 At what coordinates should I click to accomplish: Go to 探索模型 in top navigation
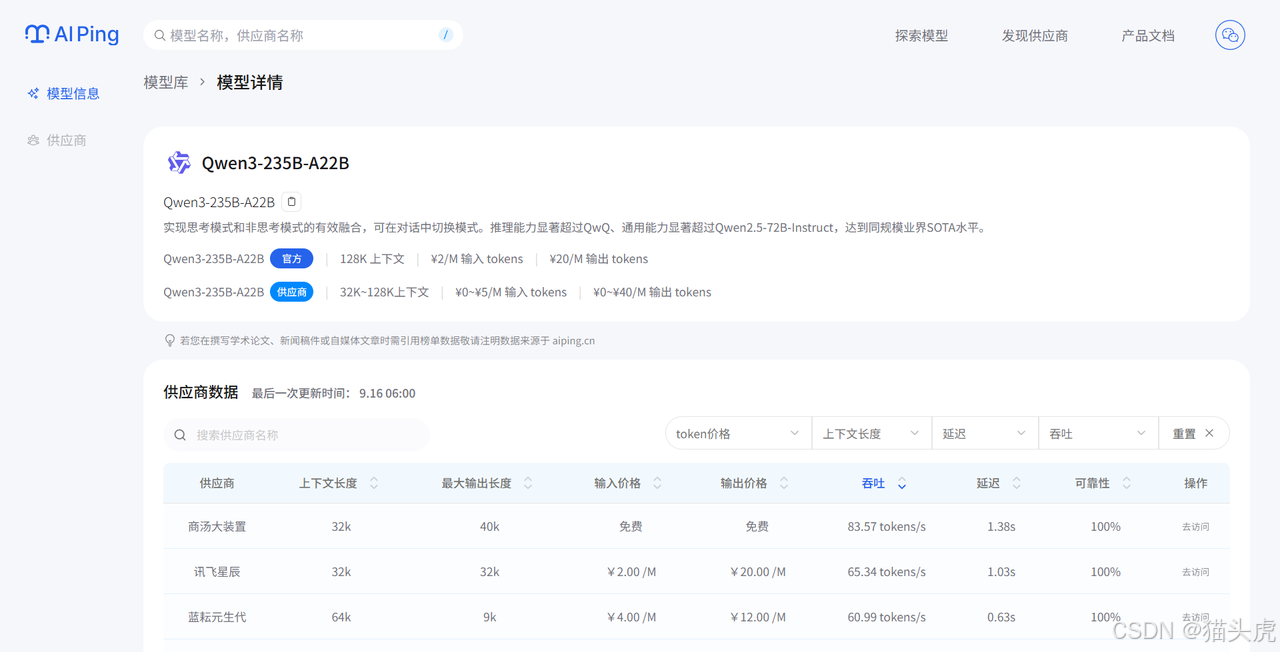[x=921, y=36]
